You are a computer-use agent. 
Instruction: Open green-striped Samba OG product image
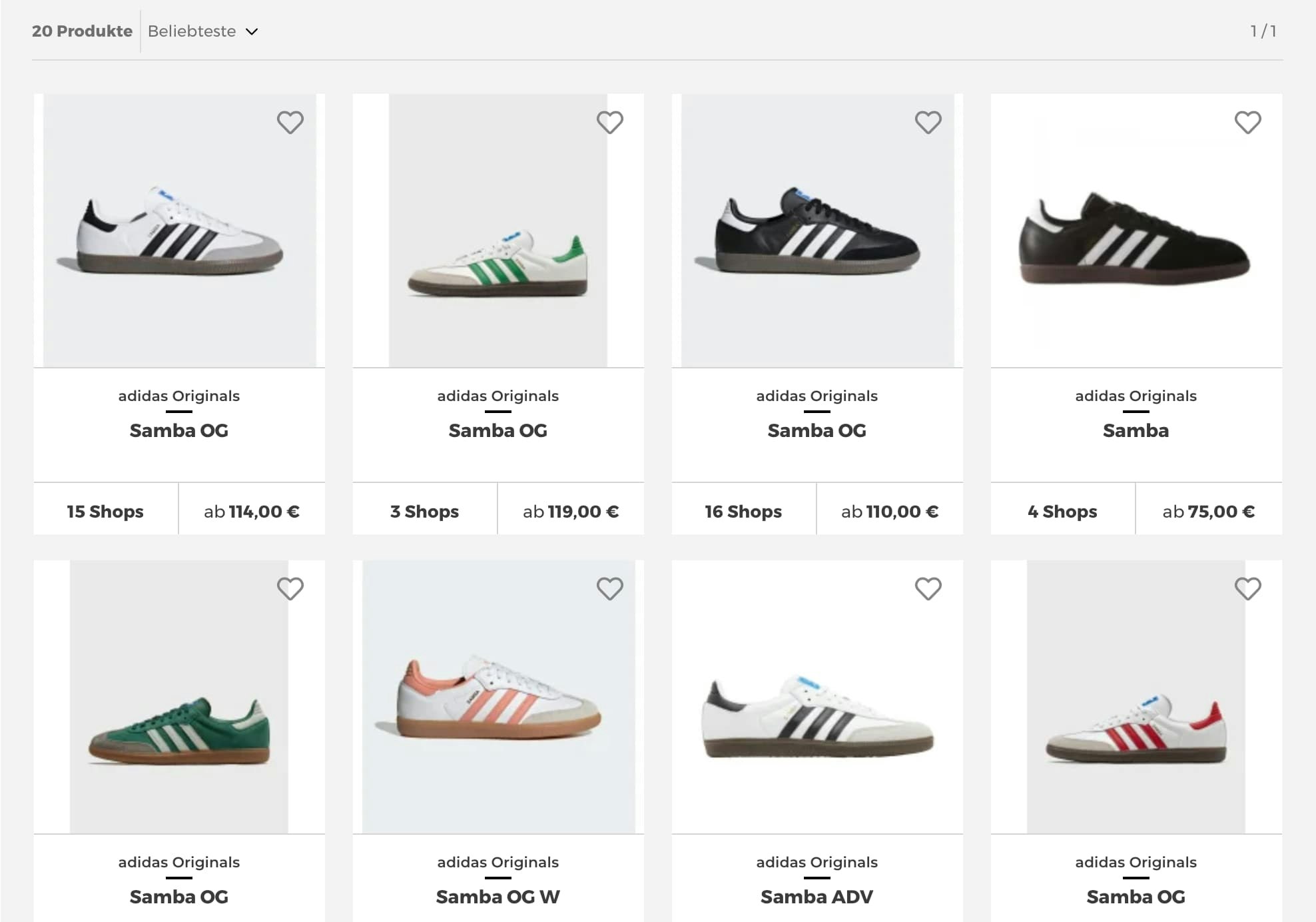point(498,230)
